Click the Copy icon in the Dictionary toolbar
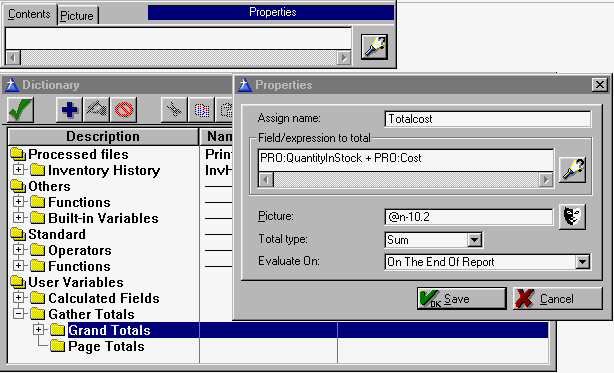The width and height of the screenshot is (614, 373). tap(201, 110)
